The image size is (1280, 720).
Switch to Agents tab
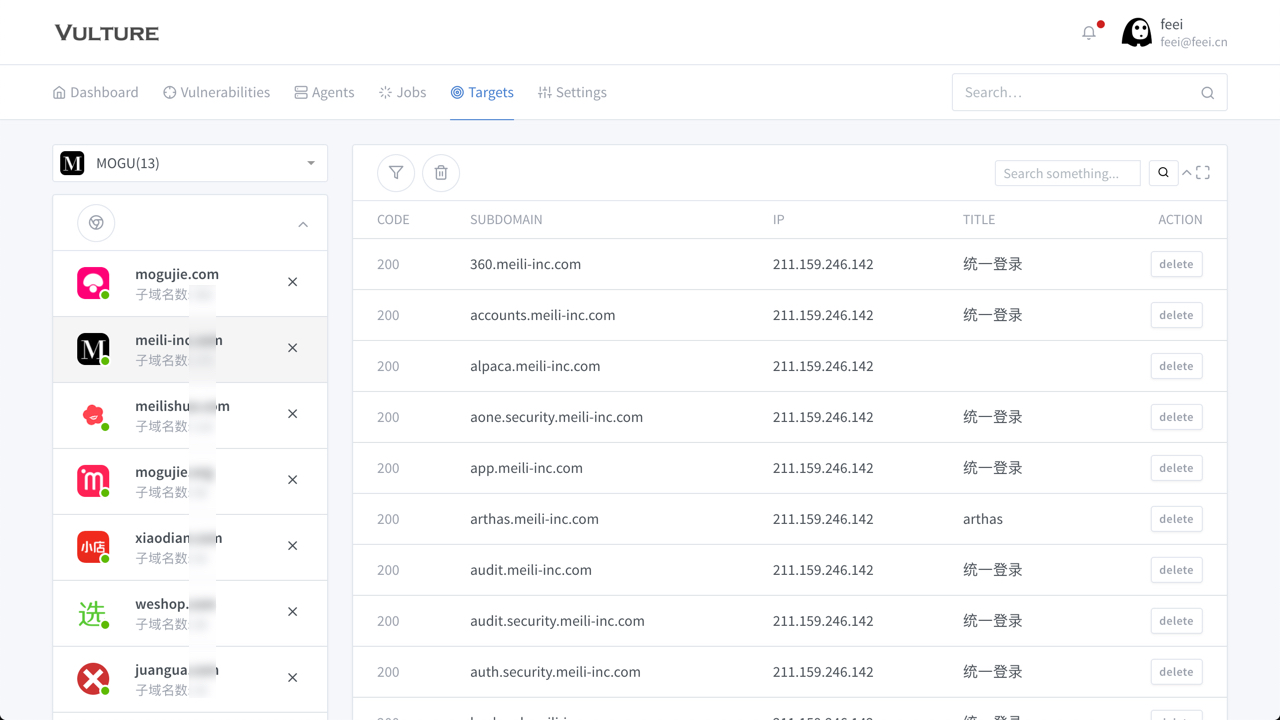pos(324,92)
